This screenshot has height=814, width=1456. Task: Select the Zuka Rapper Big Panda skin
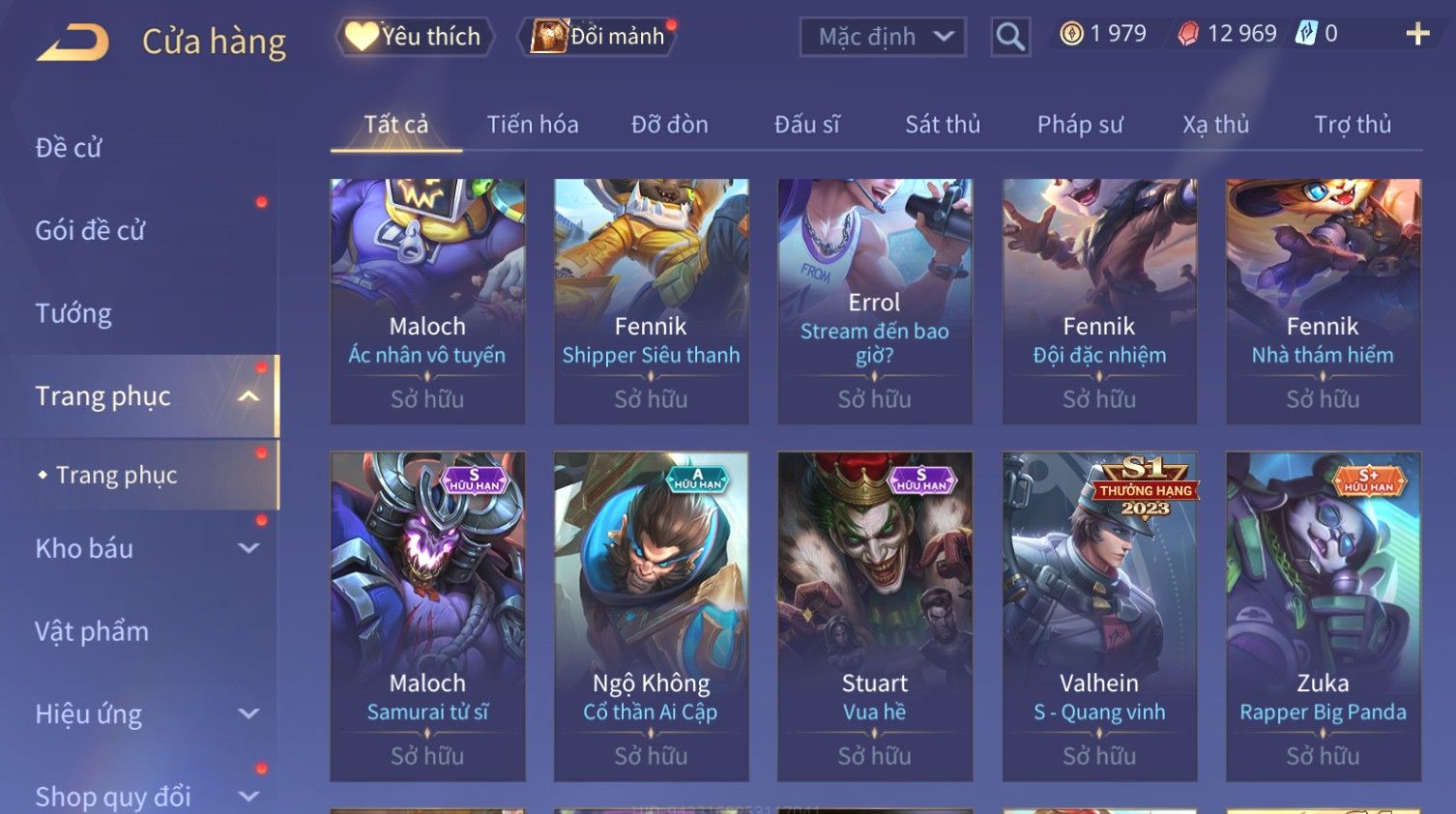1323,617
